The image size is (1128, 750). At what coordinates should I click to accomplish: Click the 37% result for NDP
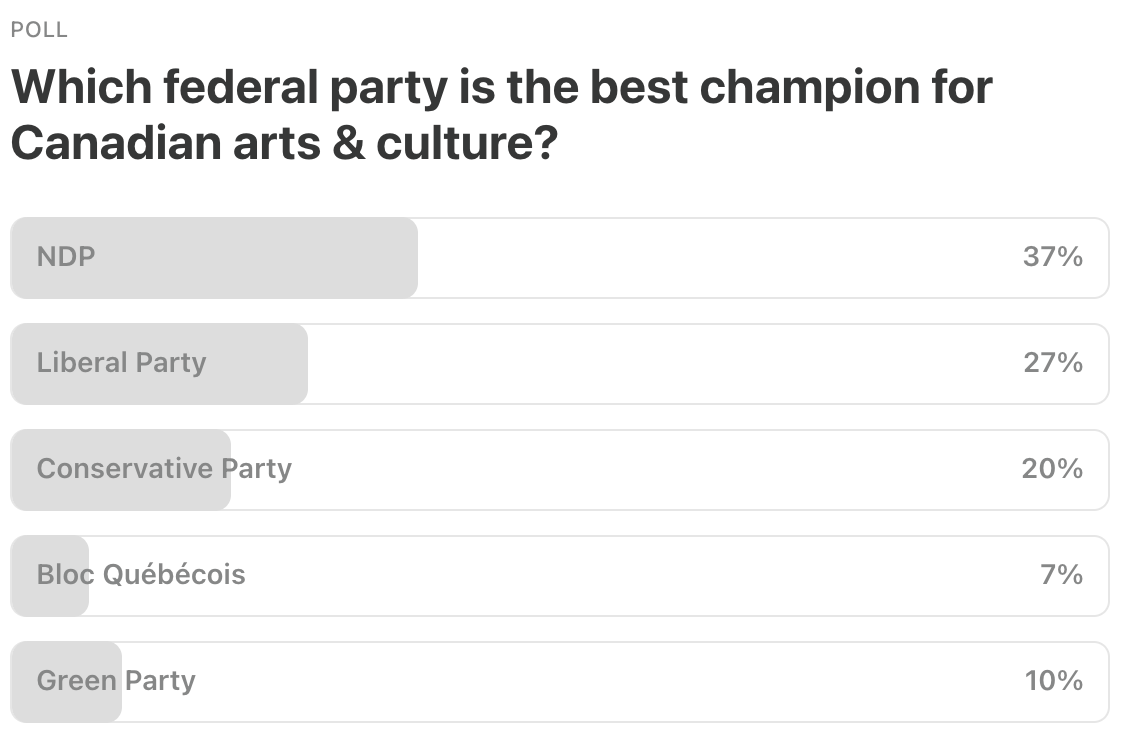(x=1052, y=257)
